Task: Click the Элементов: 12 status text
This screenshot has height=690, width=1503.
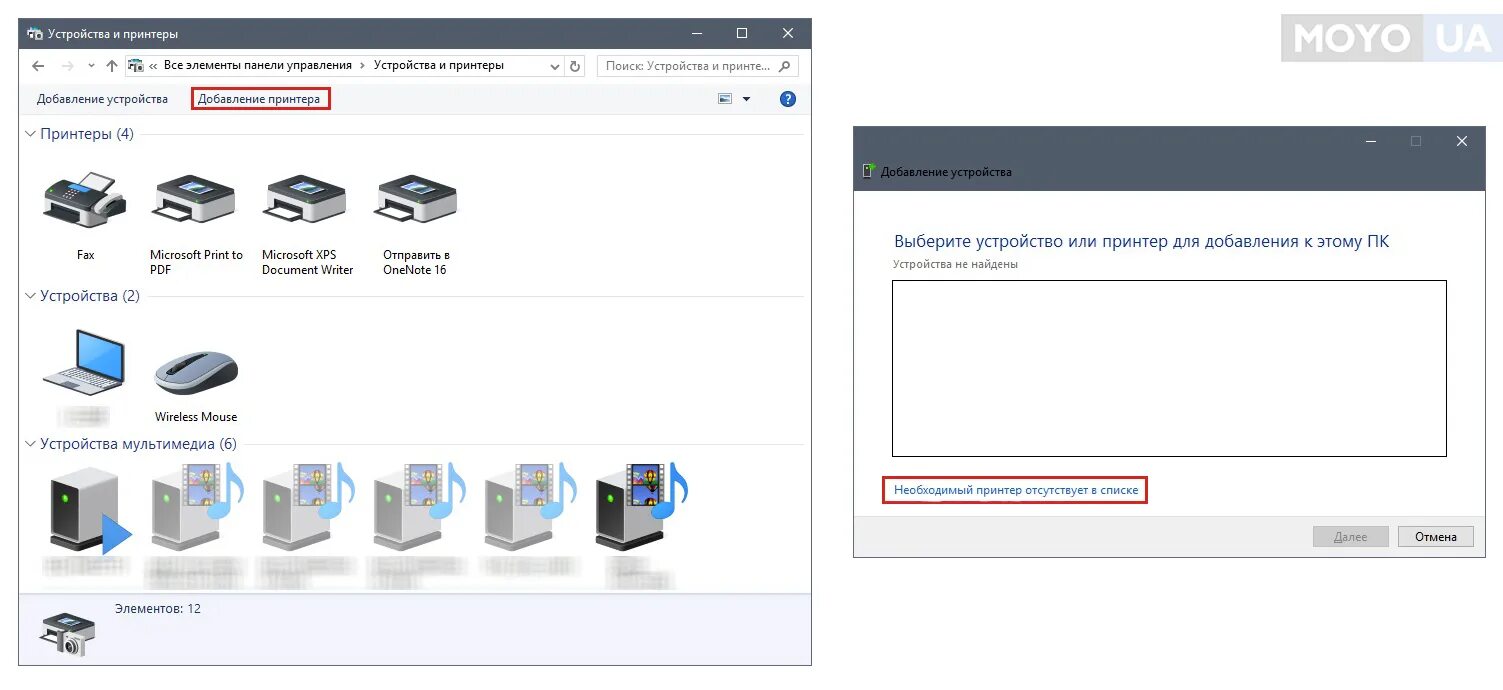Action: (x=157, y=608)
